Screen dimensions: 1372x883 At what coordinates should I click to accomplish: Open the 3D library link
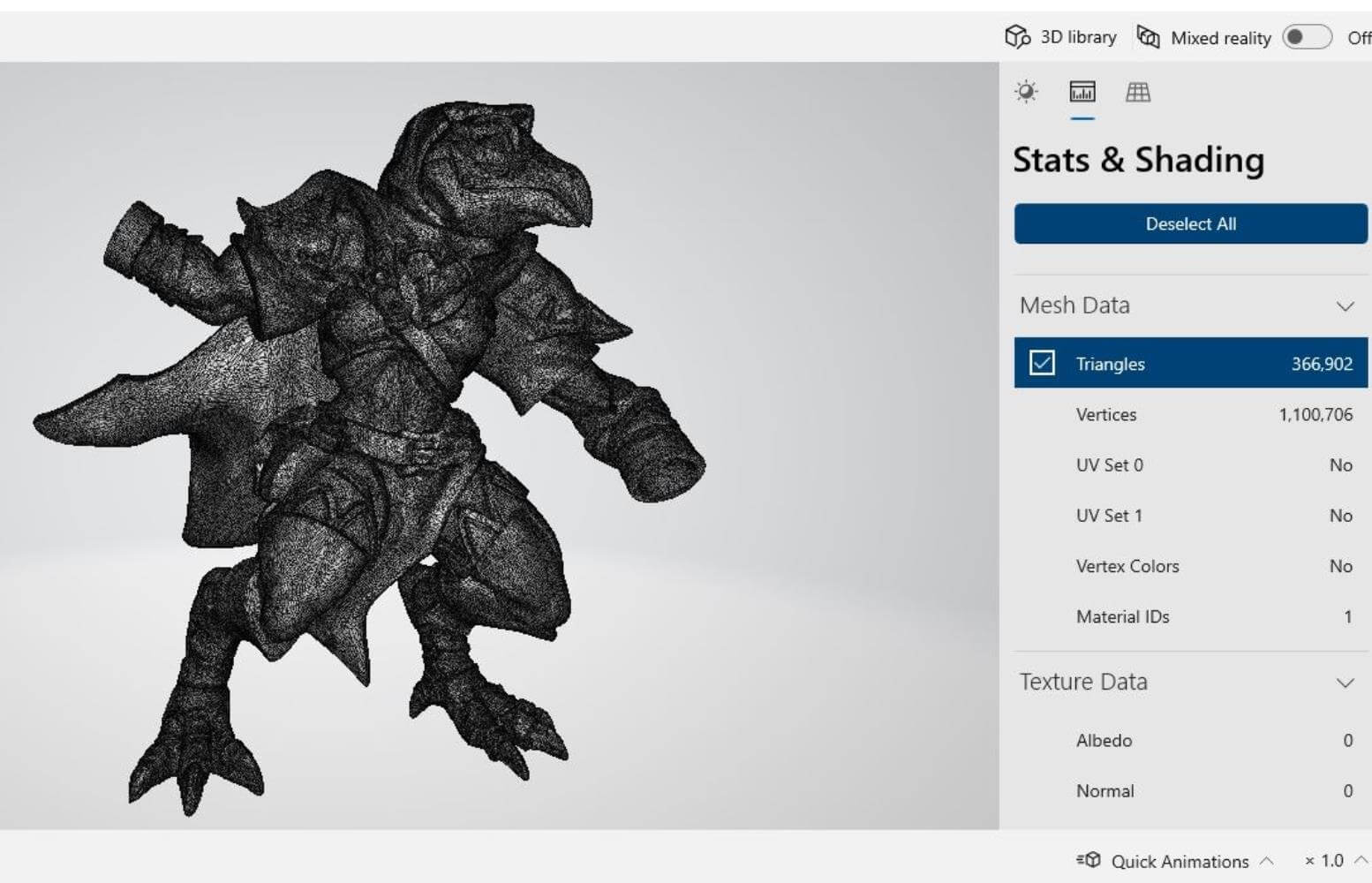coord(1078,37)
